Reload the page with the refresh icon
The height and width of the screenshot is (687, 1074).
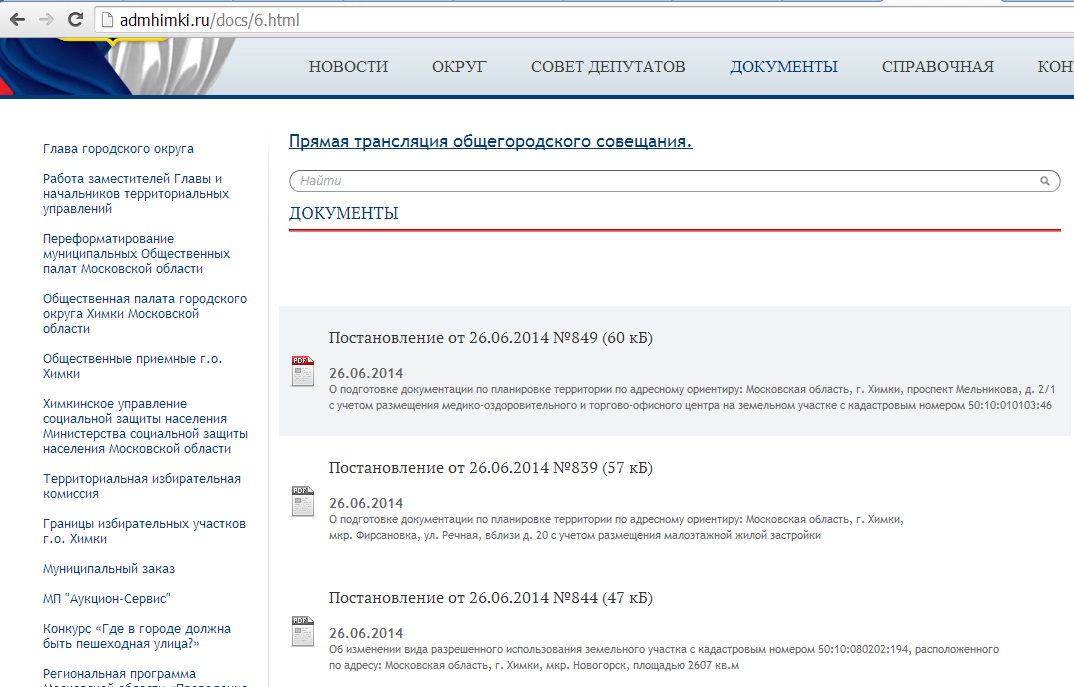point(75,19)
